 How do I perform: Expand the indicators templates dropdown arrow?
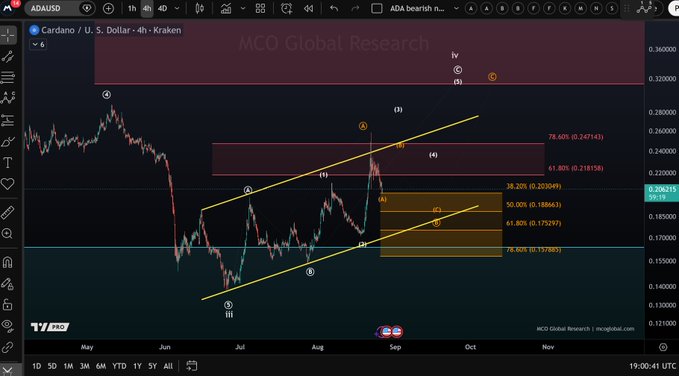pyautogui.click(x=243, y=8)
